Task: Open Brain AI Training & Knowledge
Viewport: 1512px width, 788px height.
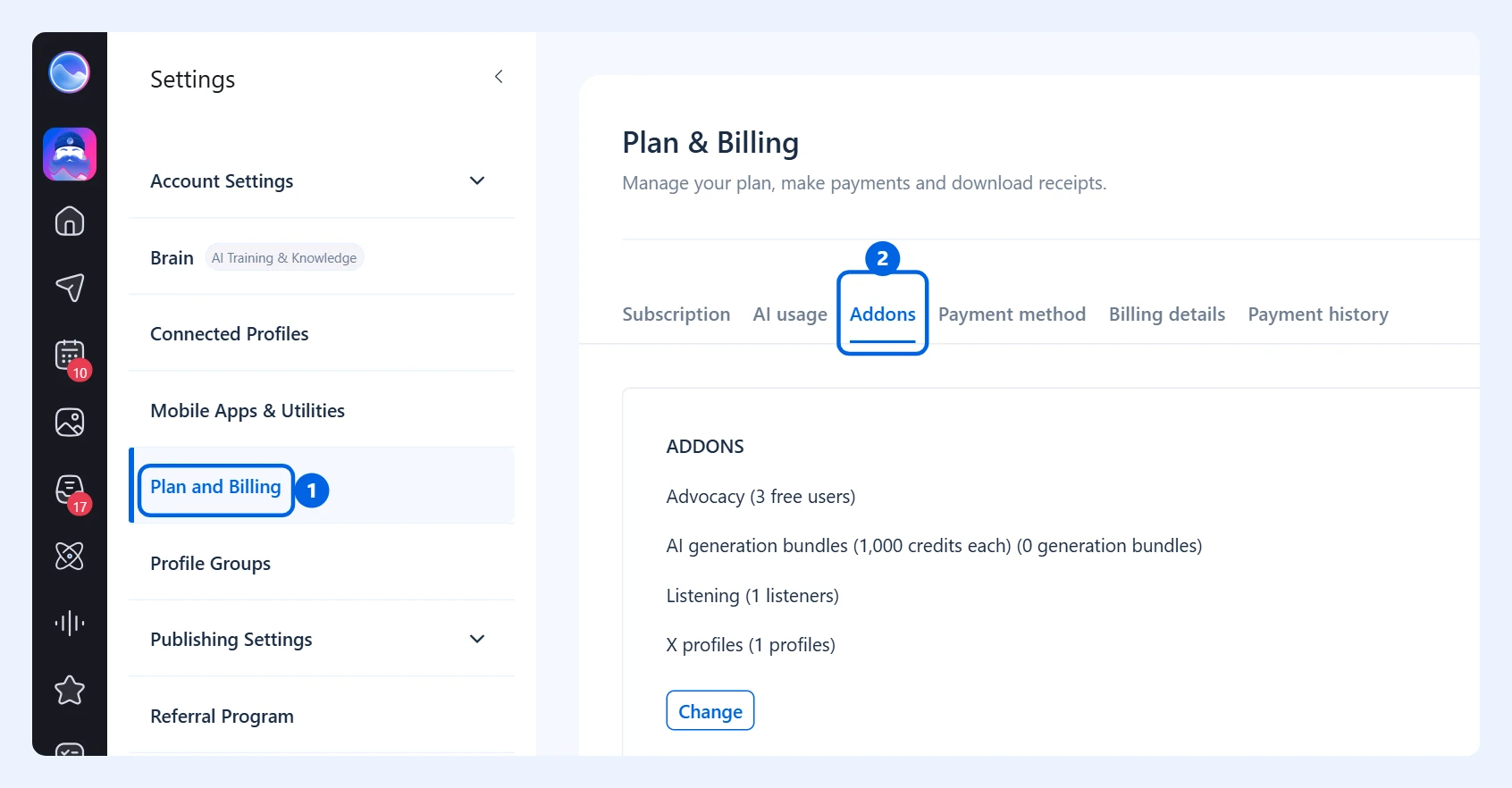Action: [322, 257]
